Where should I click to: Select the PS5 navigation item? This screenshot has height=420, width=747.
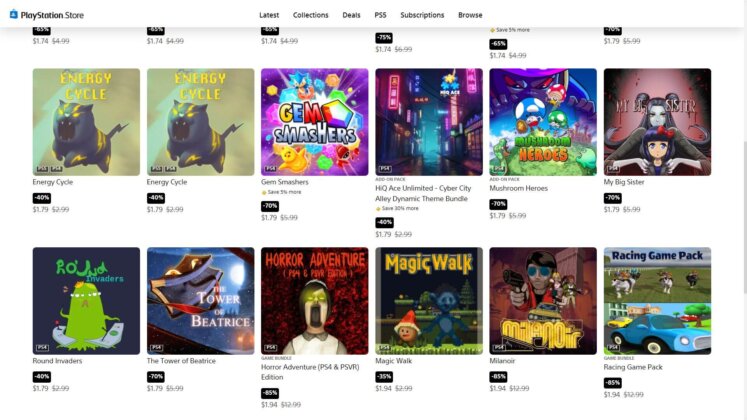[x=380, y=15]
